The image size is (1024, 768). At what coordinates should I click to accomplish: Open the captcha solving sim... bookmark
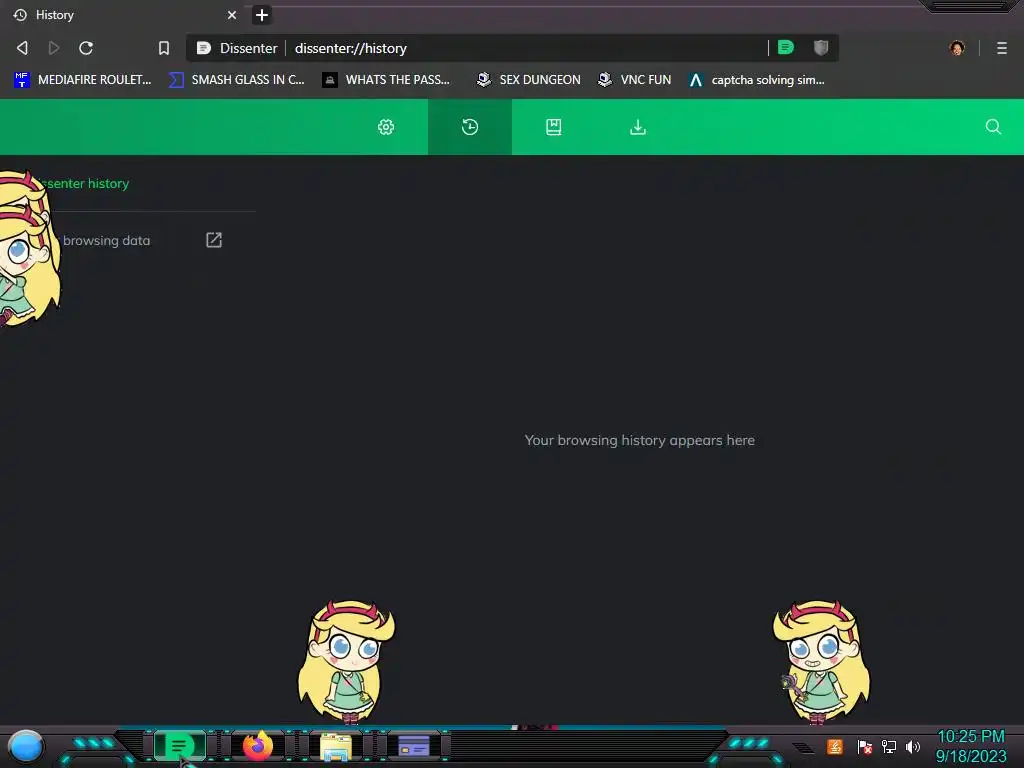757,80
